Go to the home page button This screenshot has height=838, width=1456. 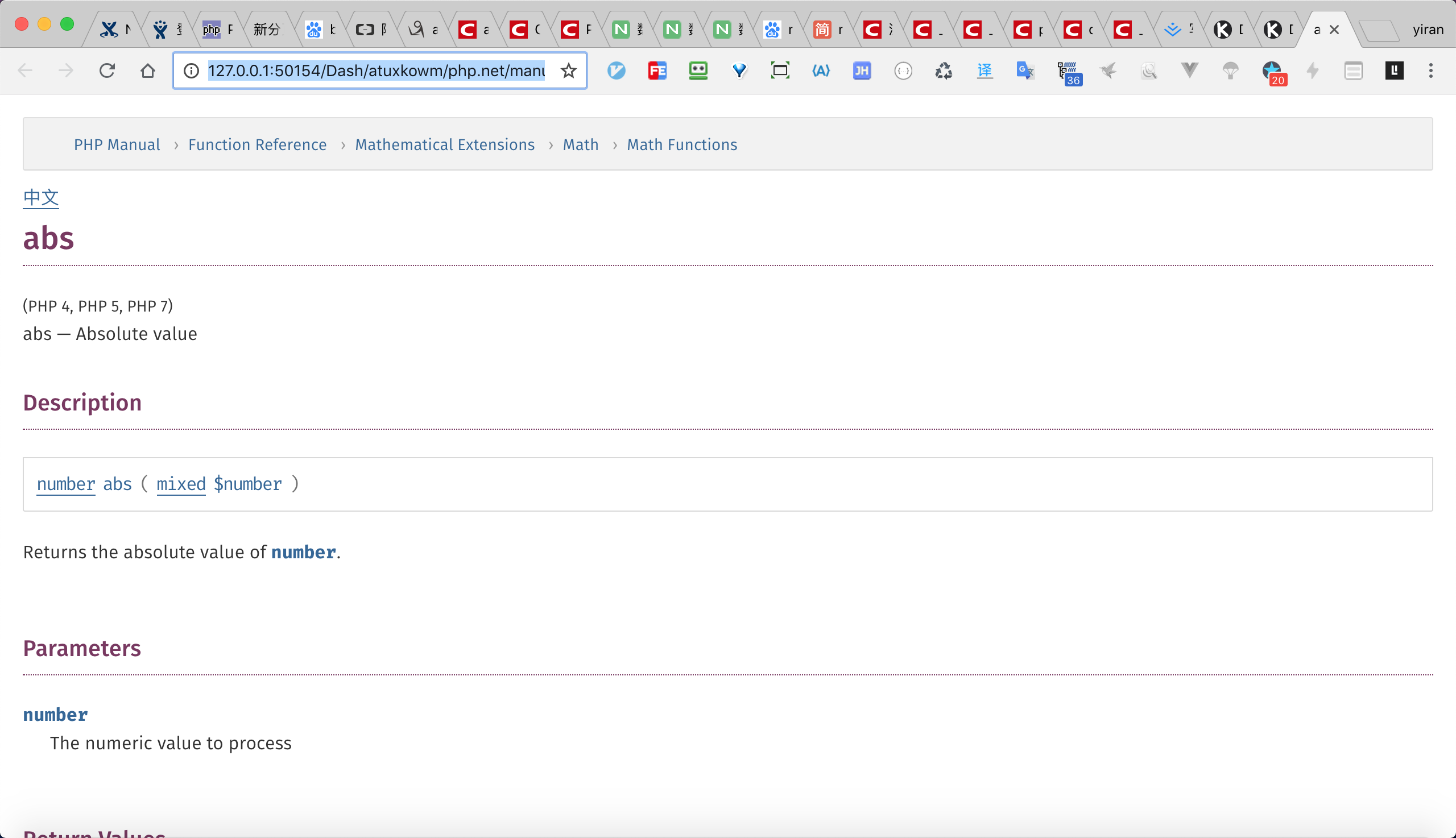(x=148, y=71)
